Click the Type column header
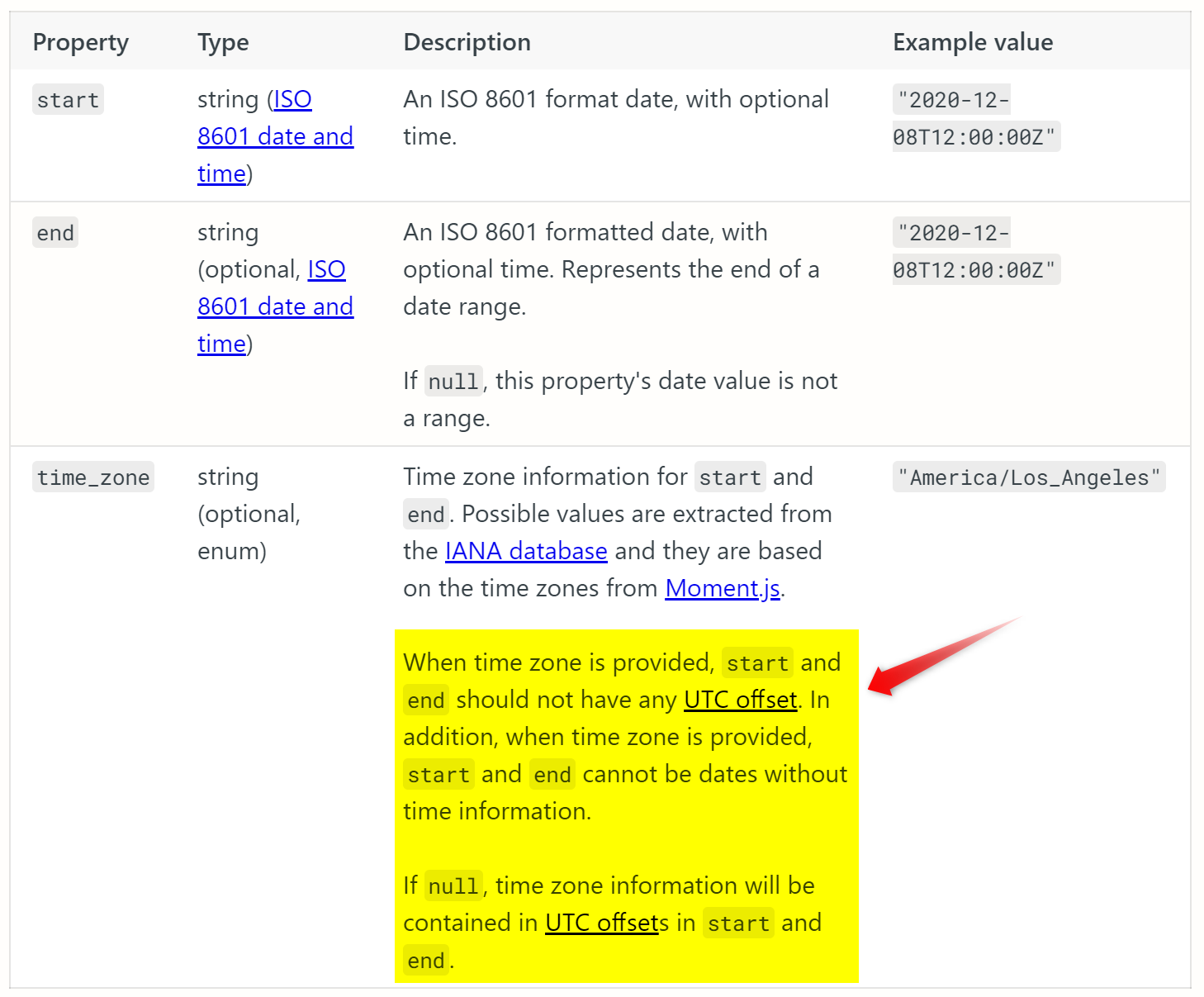 point(223,42)
